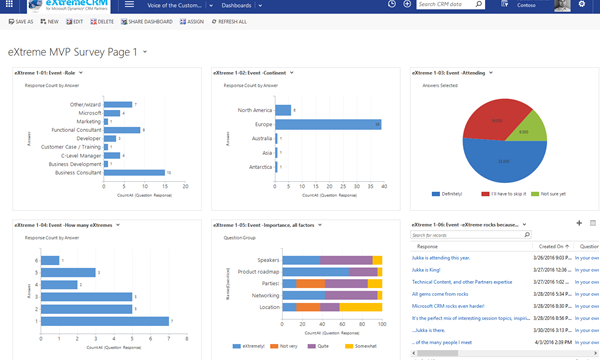600x360 pixels.
Task: Click the Quite purple legend swatch
Action: pos(311,346)
